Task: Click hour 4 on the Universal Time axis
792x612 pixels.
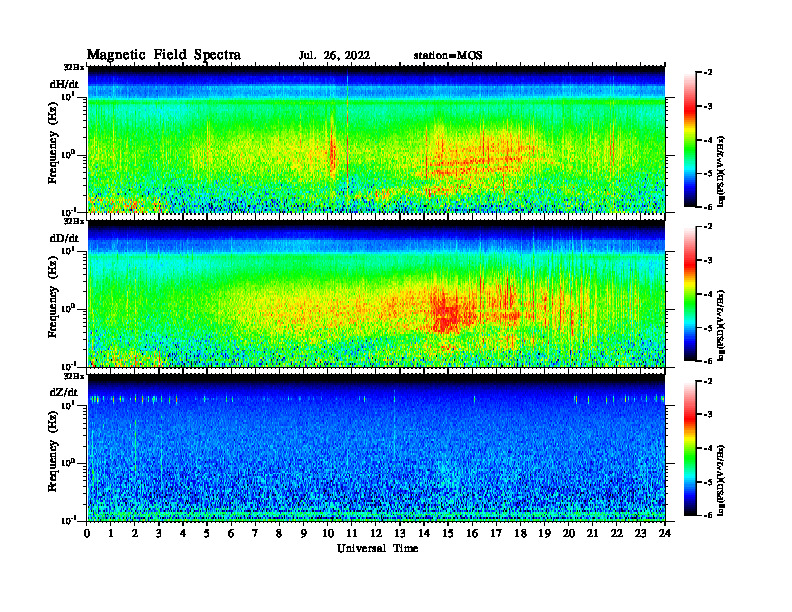Action: click(x=183, y=533)
